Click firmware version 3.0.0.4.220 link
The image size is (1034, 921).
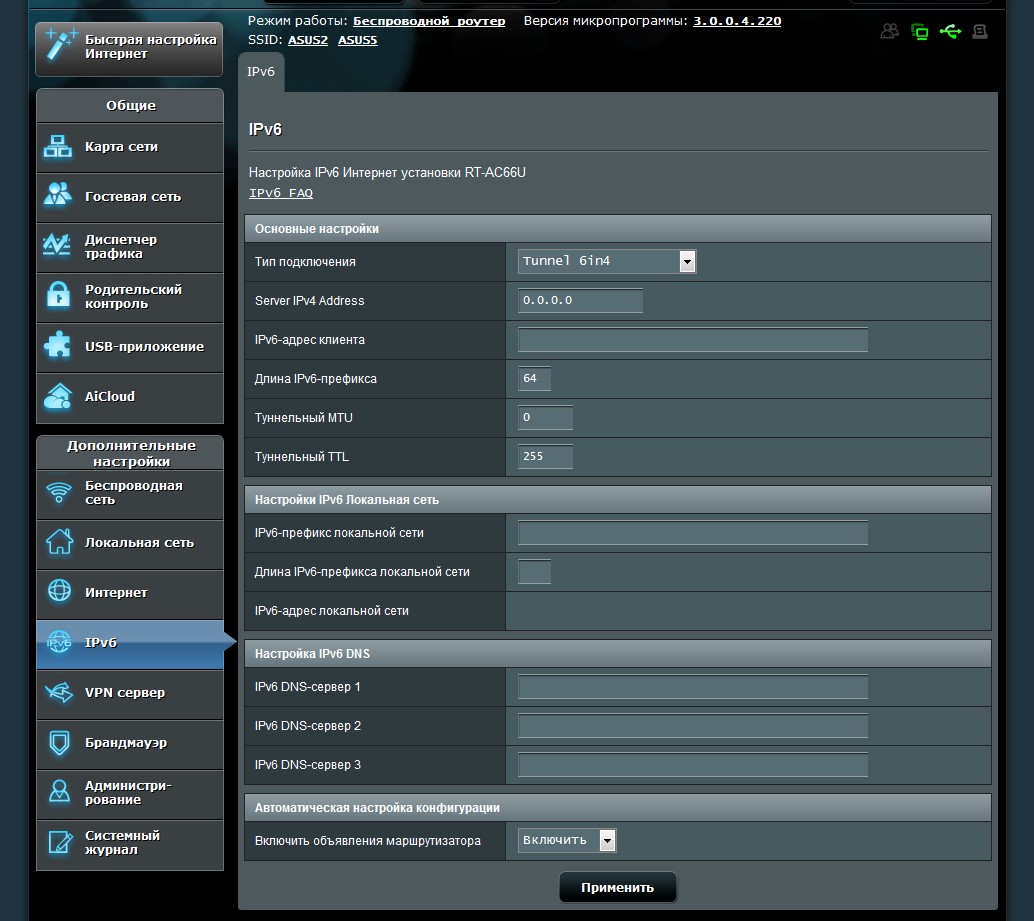(737, 21)
